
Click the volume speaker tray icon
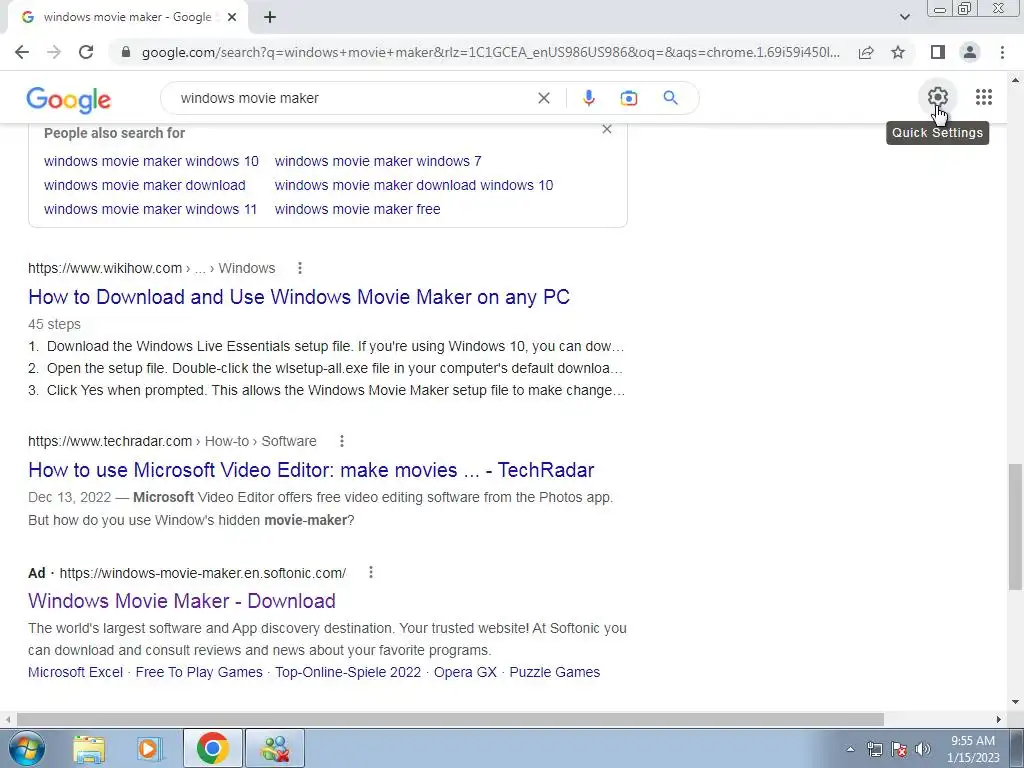922,749
